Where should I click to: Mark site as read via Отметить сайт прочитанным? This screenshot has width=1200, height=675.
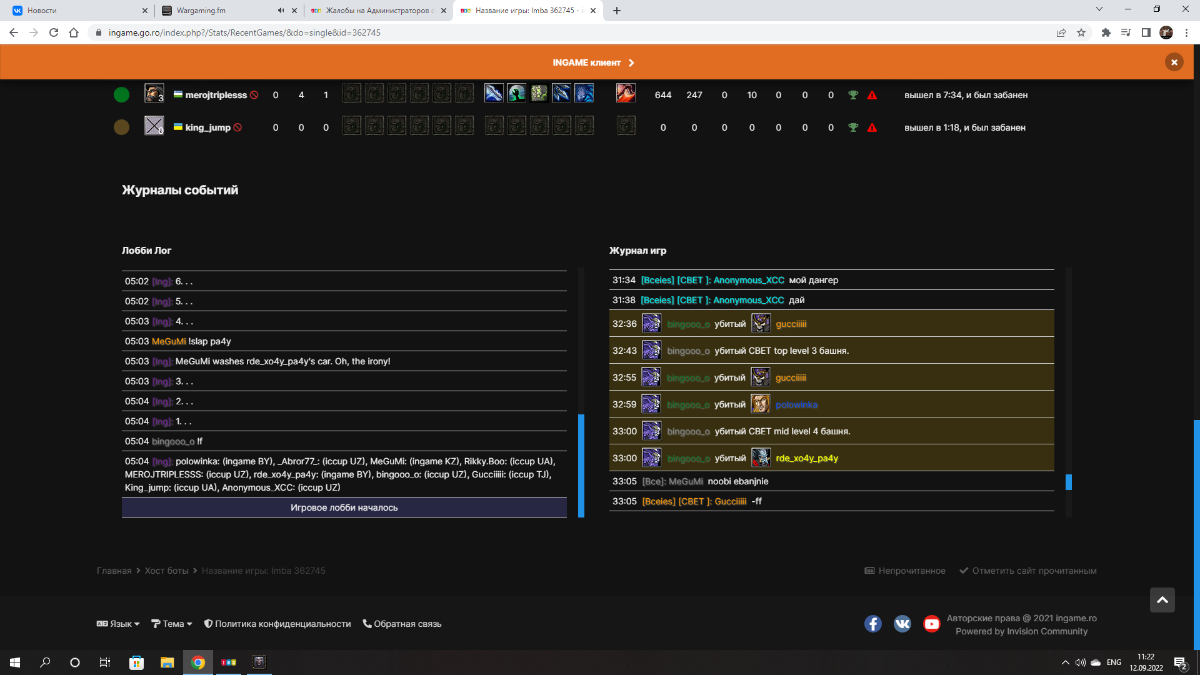tap(1027, 571)
